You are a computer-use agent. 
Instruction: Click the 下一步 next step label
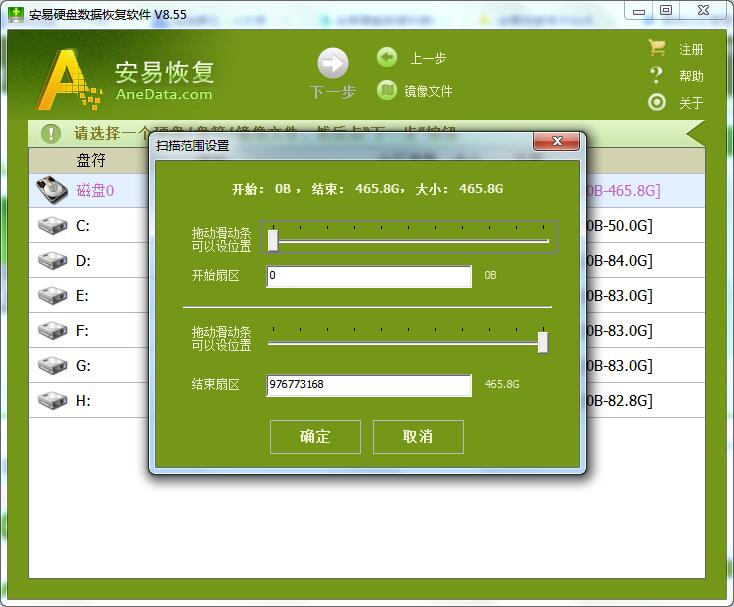[332, 92]
